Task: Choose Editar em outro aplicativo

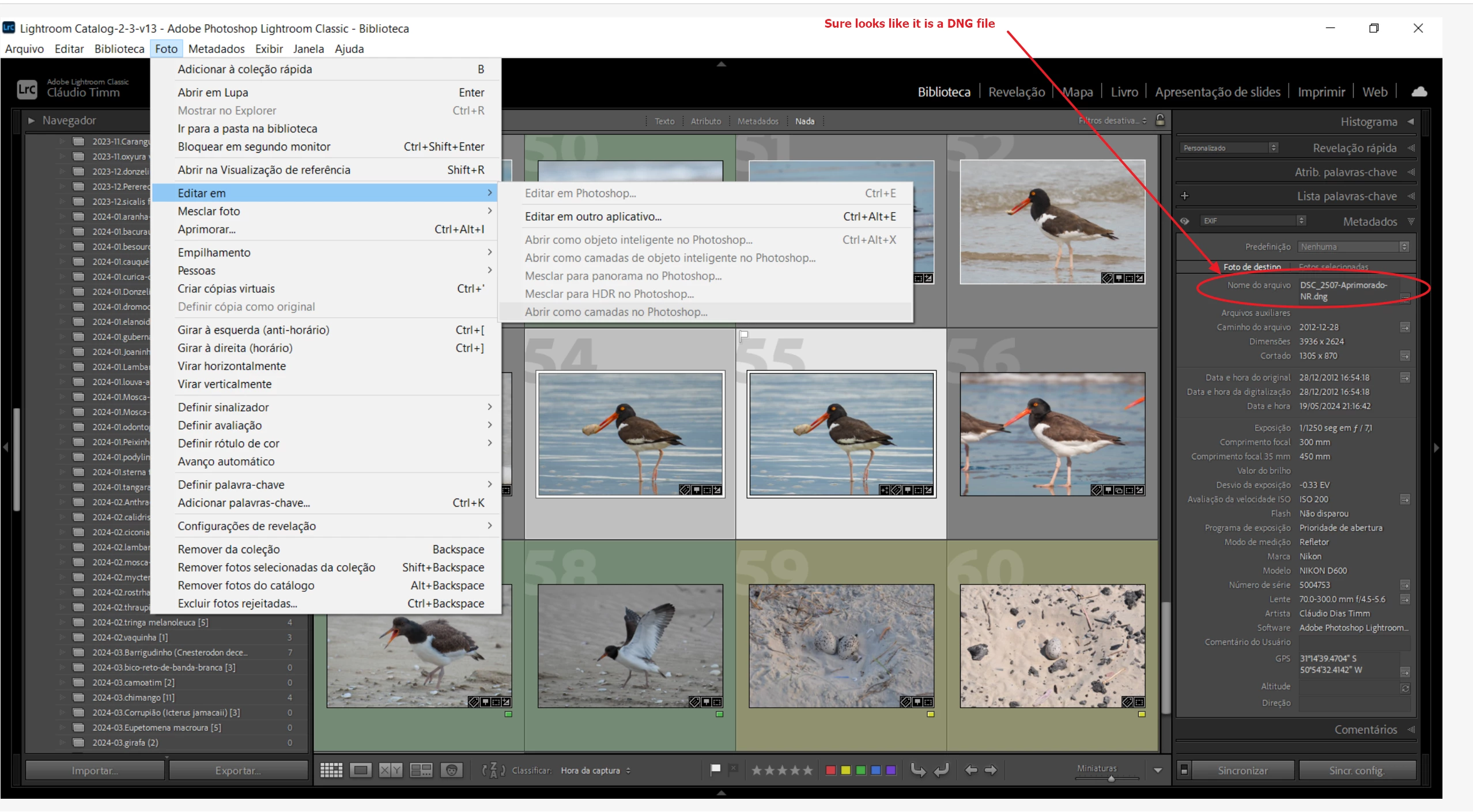Action: point(593,217)
